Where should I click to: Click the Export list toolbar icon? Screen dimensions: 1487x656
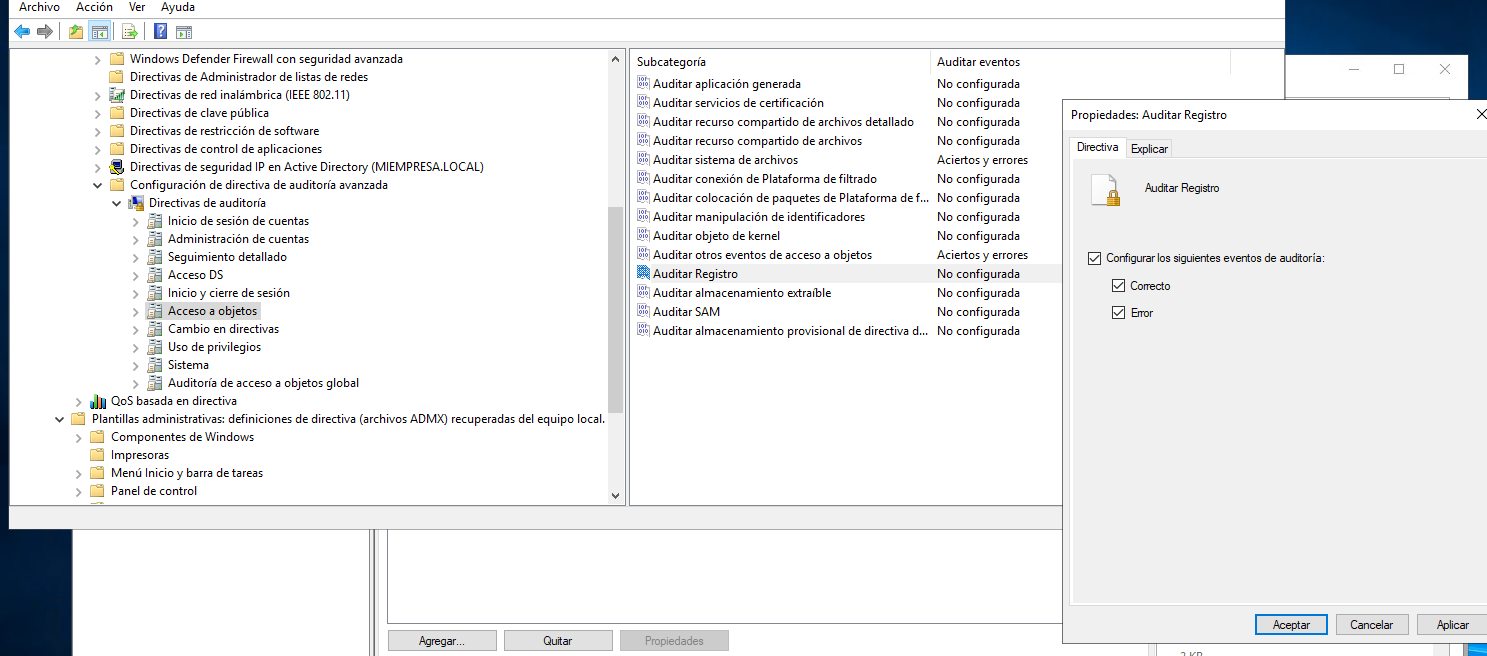[x=129, y=31]
